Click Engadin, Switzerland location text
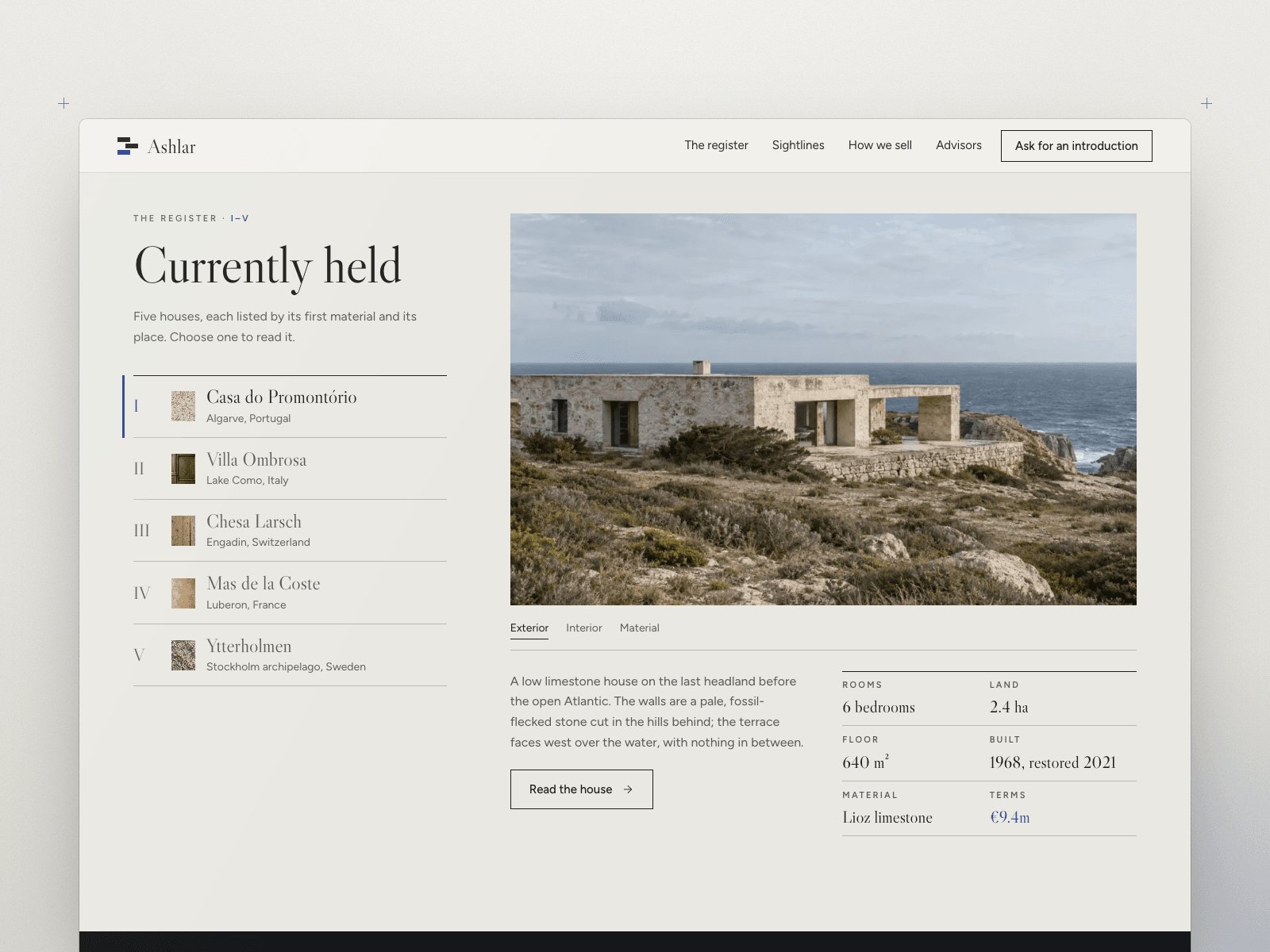 coord(258,542)
